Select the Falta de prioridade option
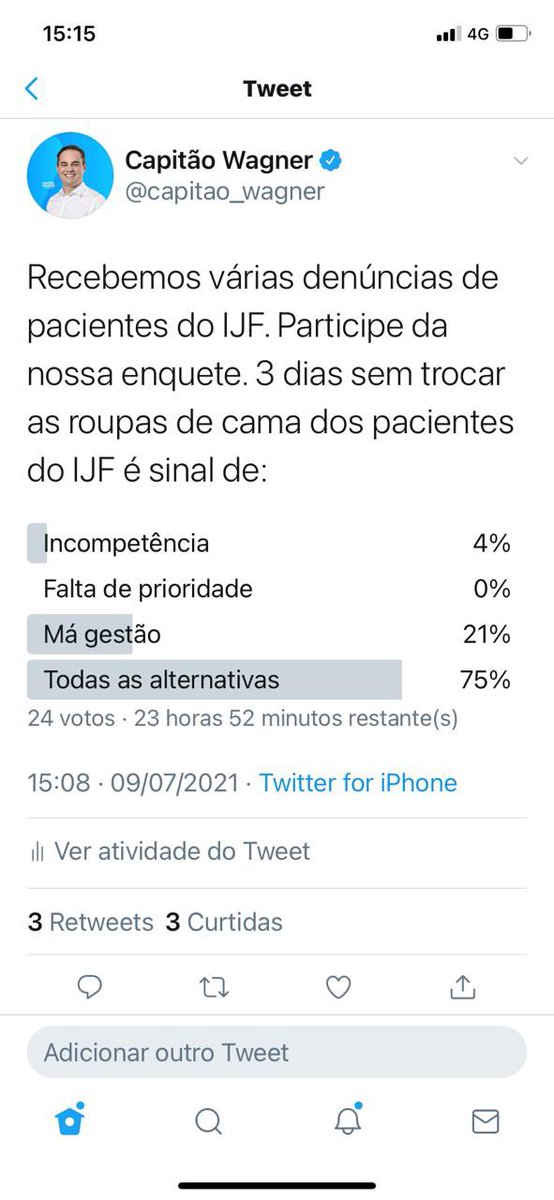This screenshot has width=554, height=1200. click(x=269, y=589)
